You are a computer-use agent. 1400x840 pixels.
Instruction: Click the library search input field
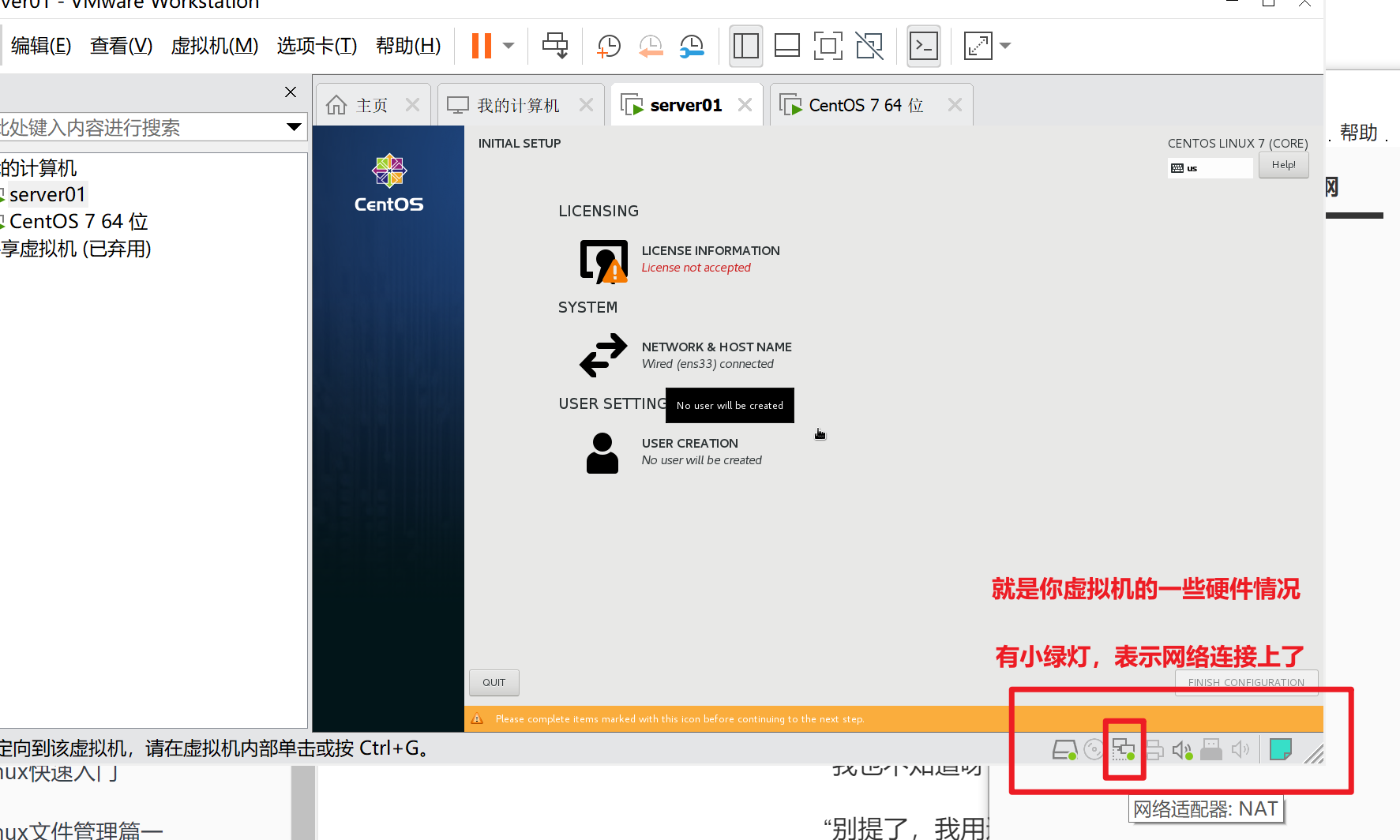pos(142,127)
